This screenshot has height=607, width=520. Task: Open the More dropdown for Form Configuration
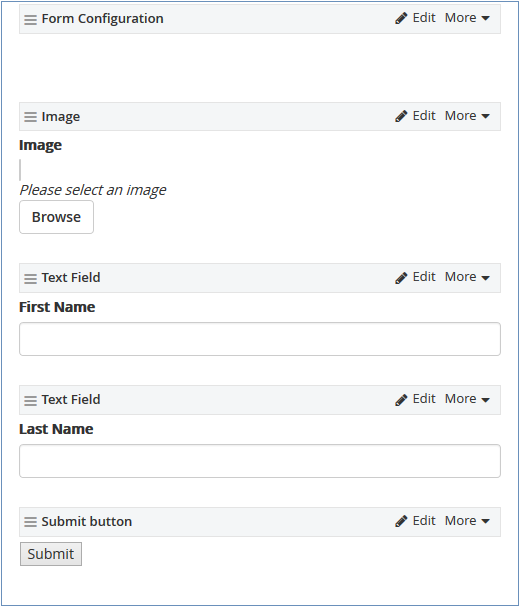tap(467, 18)
